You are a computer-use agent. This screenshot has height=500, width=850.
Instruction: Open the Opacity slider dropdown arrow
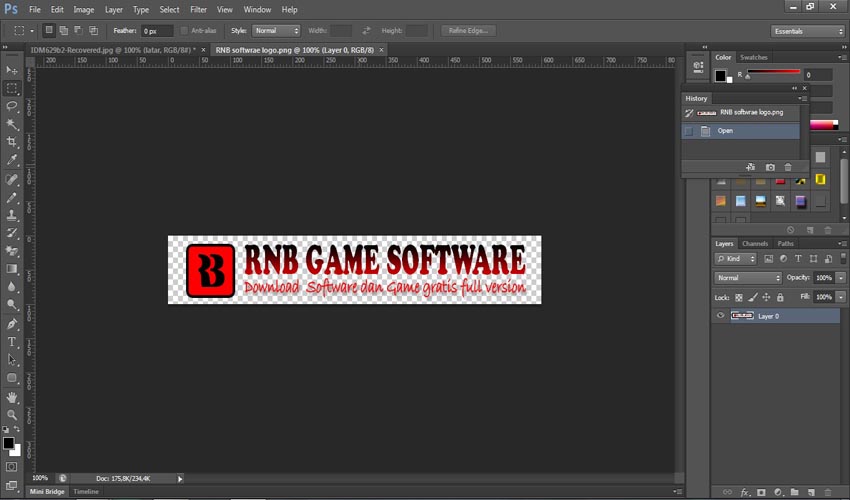[x=841, y=278]
